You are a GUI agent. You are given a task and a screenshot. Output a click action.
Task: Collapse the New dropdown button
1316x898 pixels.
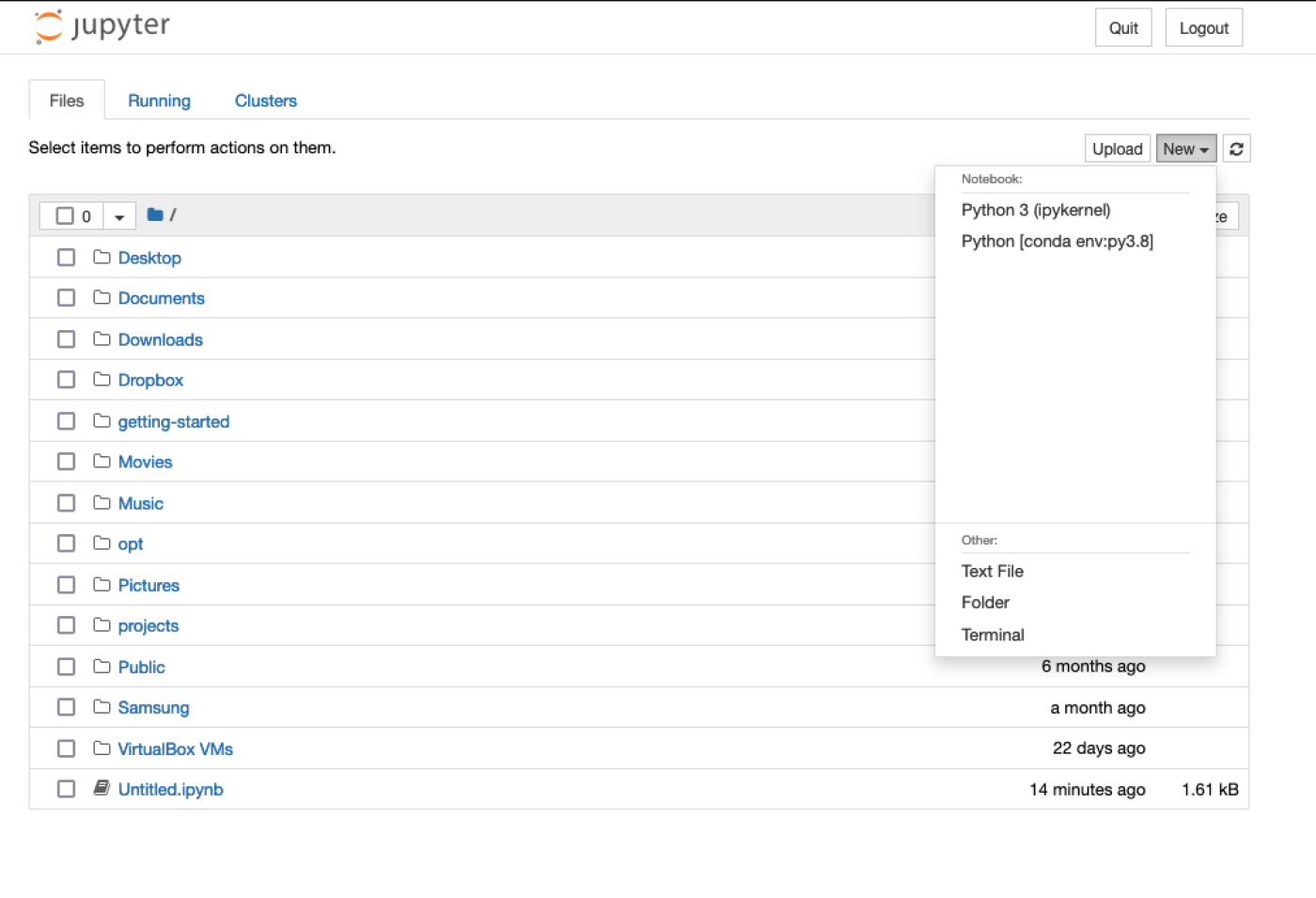click(x=1186, y=149)
